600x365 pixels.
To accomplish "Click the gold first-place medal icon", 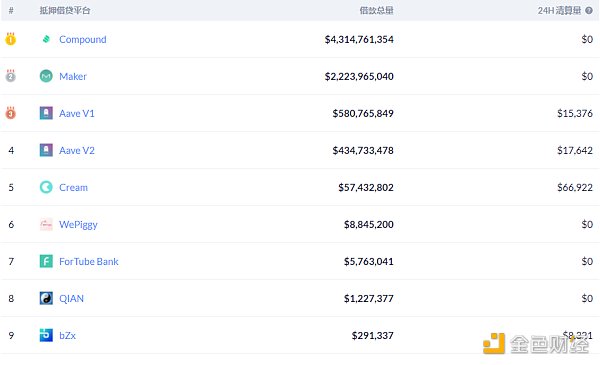I will coord(11,39).
